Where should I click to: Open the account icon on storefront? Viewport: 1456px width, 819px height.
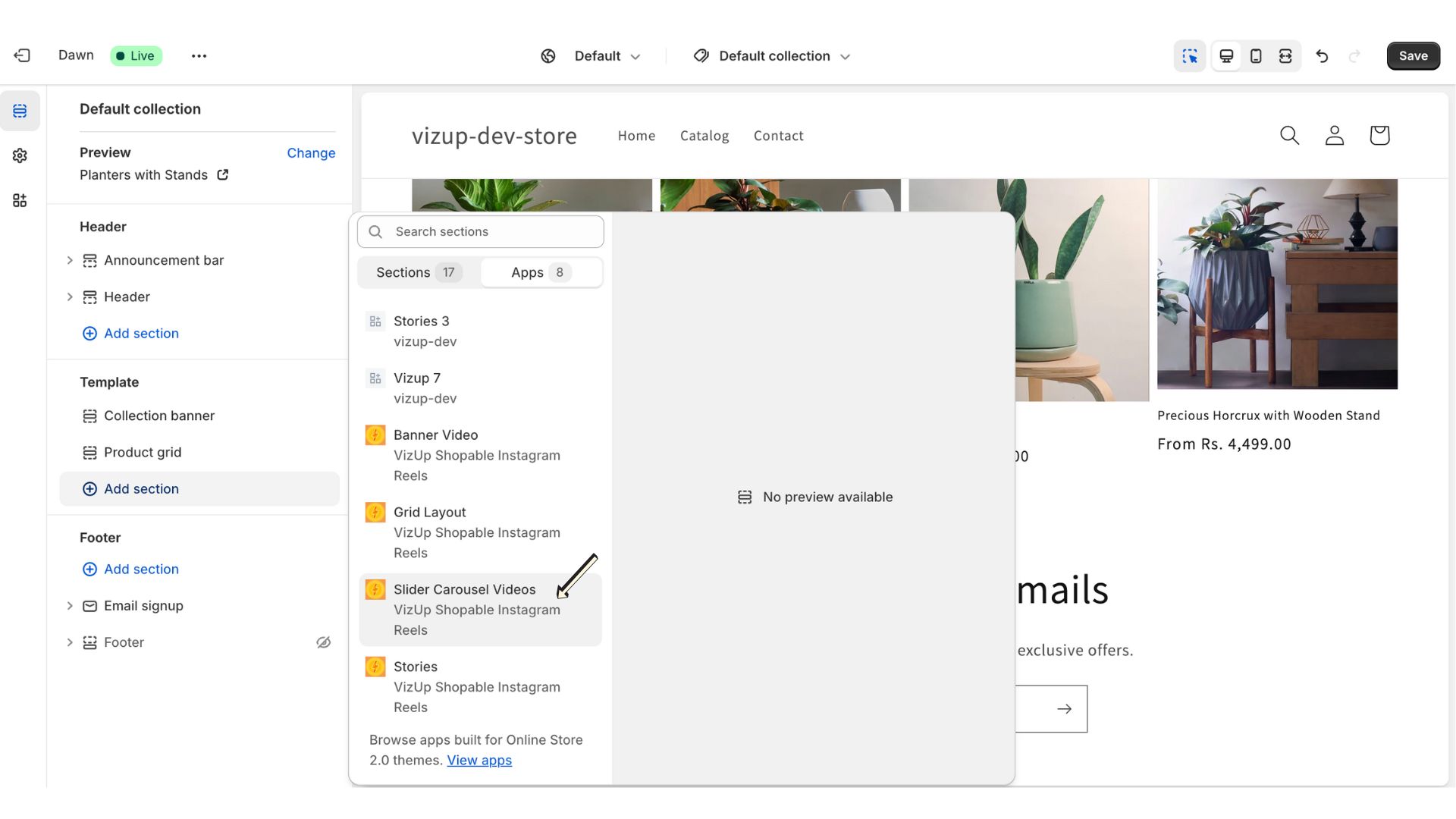pyautogui.click(x=1335, y=135)
